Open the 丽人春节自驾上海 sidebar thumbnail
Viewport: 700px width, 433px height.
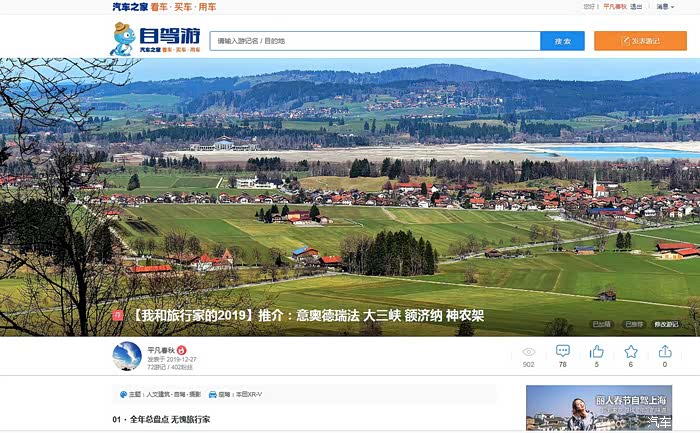(x=599, y=408)
